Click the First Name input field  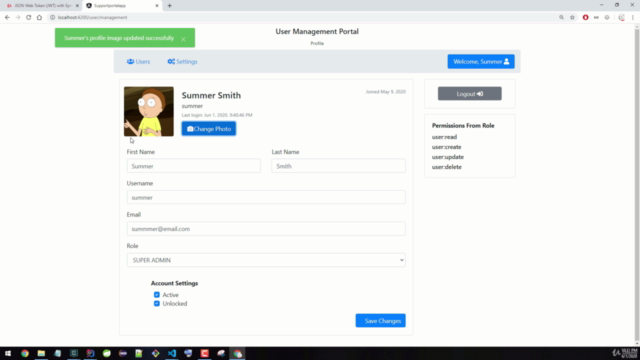coord(193,166)
